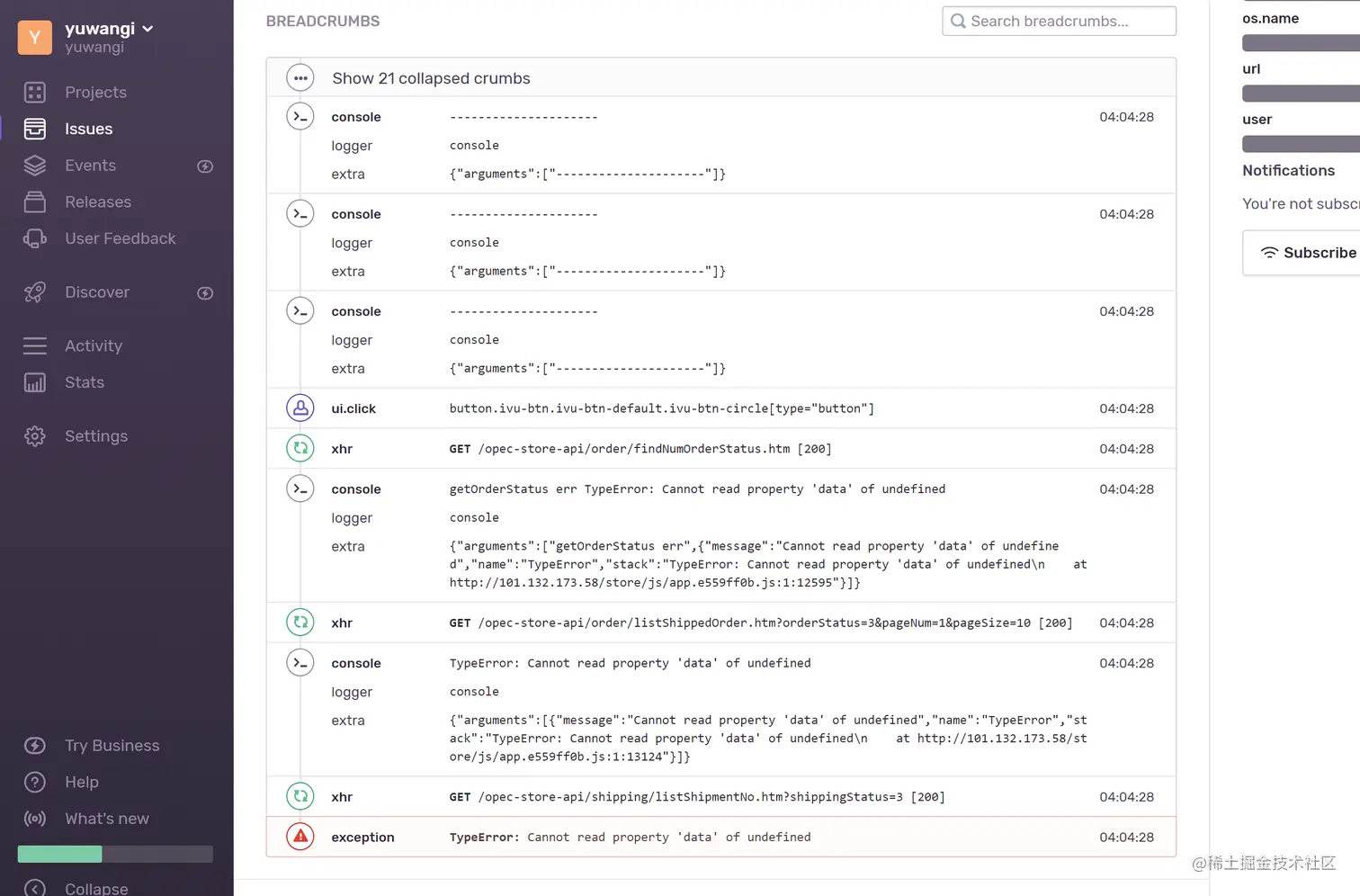Click the ui.click breadcrumb user icon
1360x896 pixels.
300,408
